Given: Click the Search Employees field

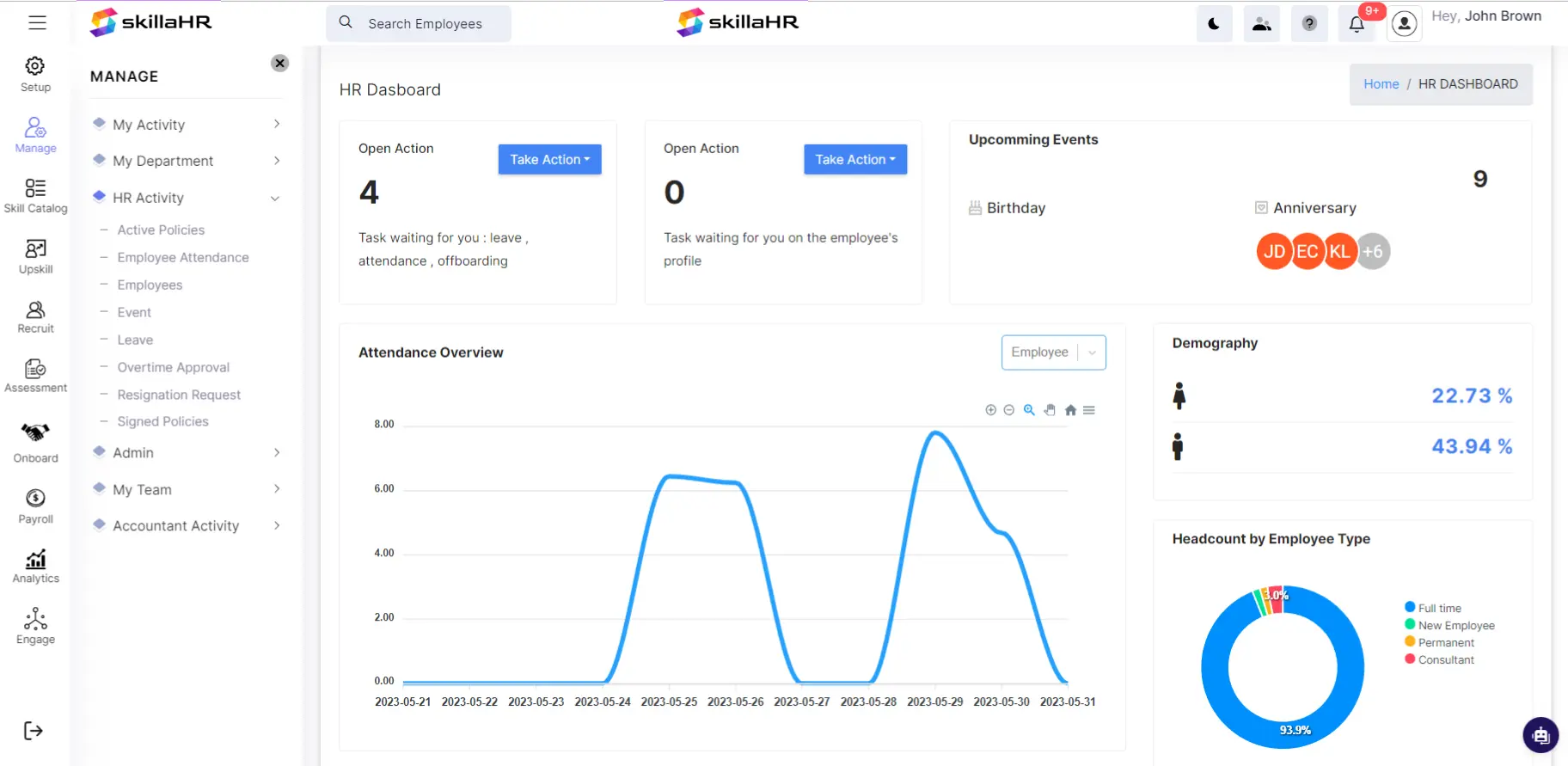Looking at the screenshot, I should (x=425, y=24).
